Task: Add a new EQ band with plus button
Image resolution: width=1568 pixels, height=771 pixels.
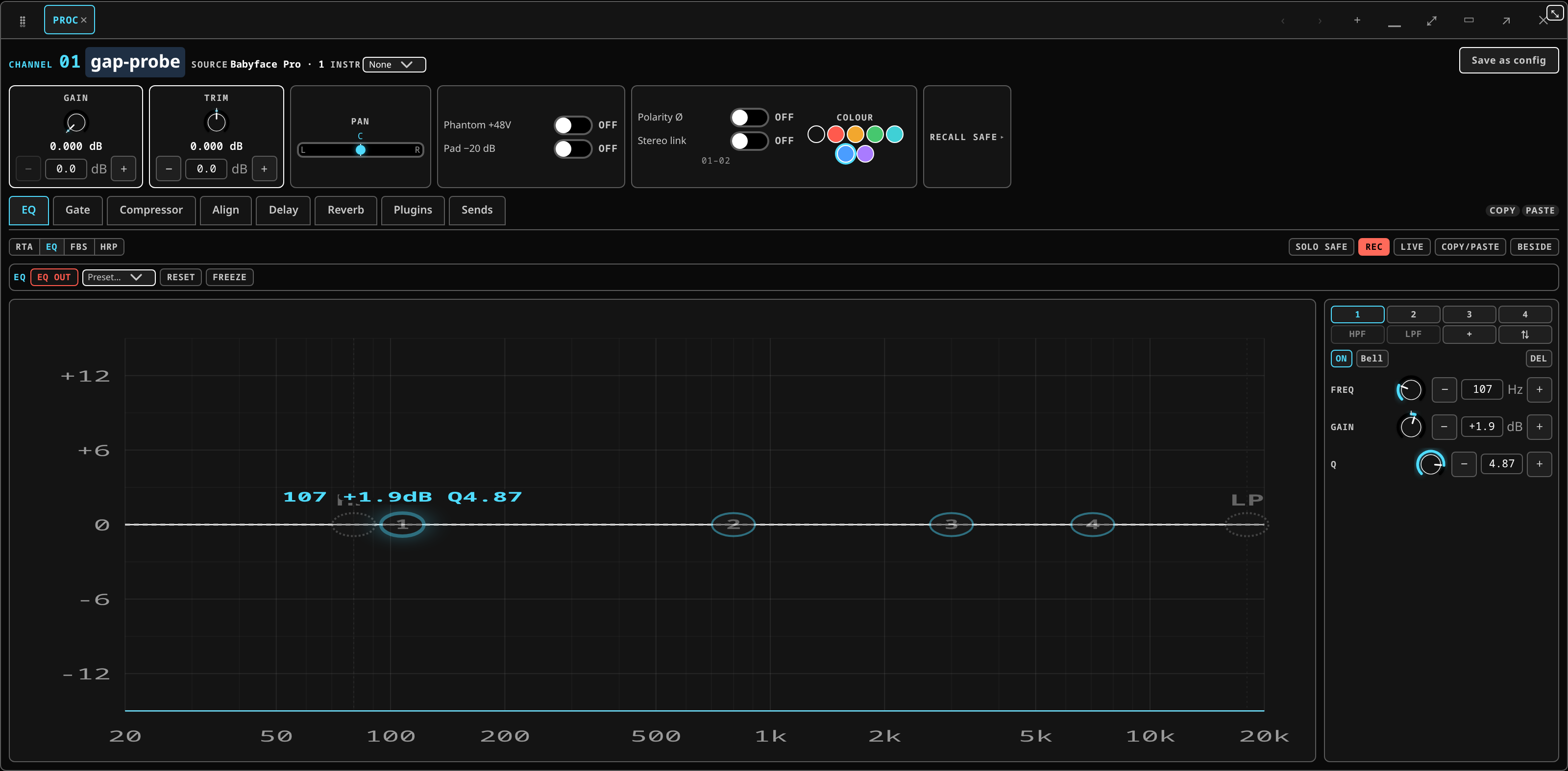Action: click(x=1469, y=334)
